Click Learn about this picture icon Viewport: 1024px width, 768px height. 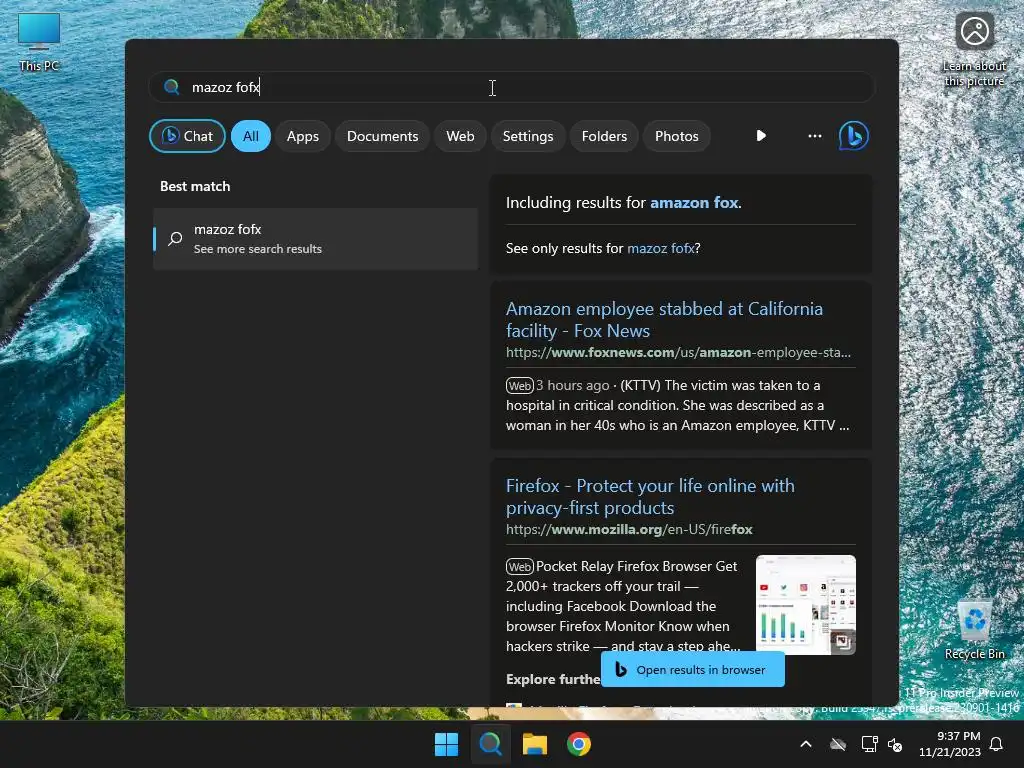[x=974, y=50]
